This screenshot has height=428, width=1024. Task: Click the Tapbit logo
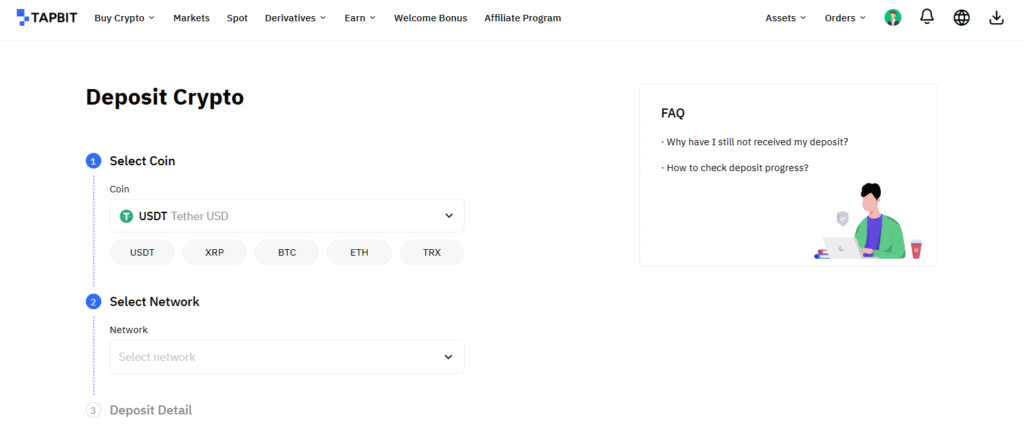point(46,18)
